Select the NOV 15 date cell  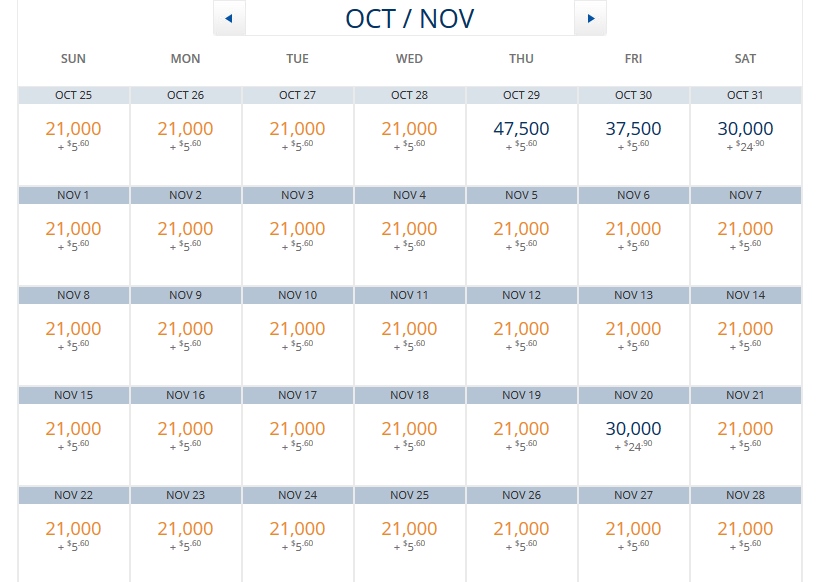click(x=73, y=395)
